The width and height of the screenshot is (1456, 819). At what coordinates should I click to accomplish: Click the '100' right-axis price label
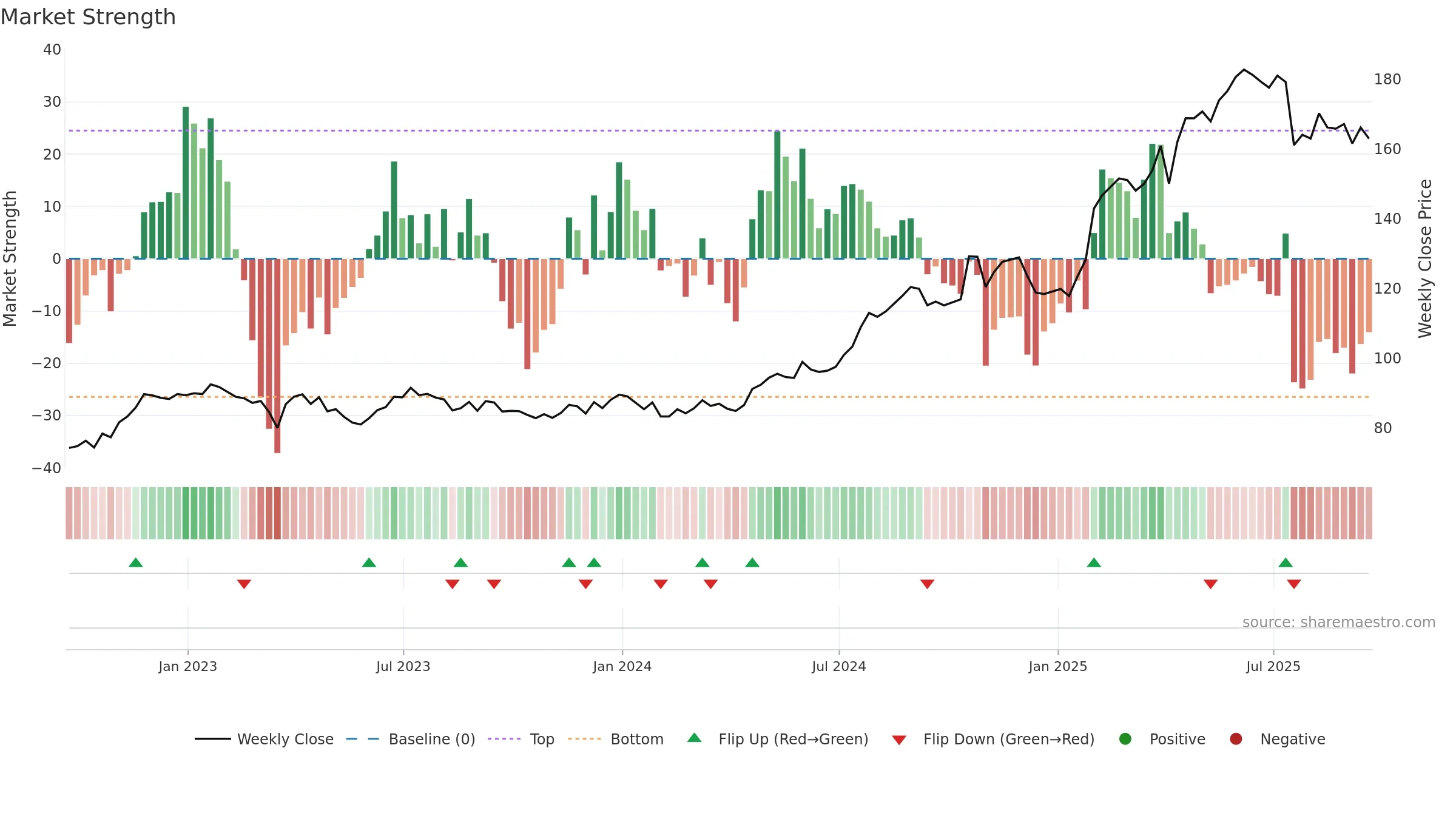pyautogui.click(x=1387, y=359)
